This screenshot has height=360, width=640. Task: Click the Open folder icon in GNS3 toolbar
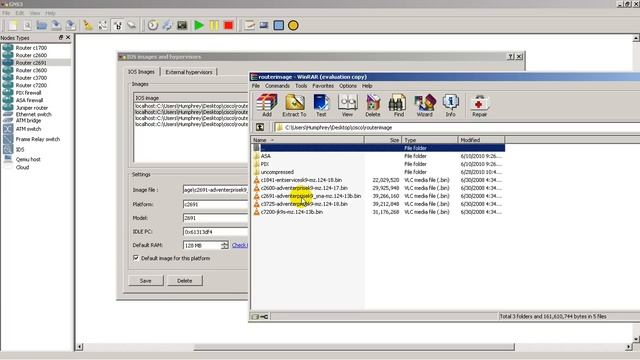(x=42, y=25)
